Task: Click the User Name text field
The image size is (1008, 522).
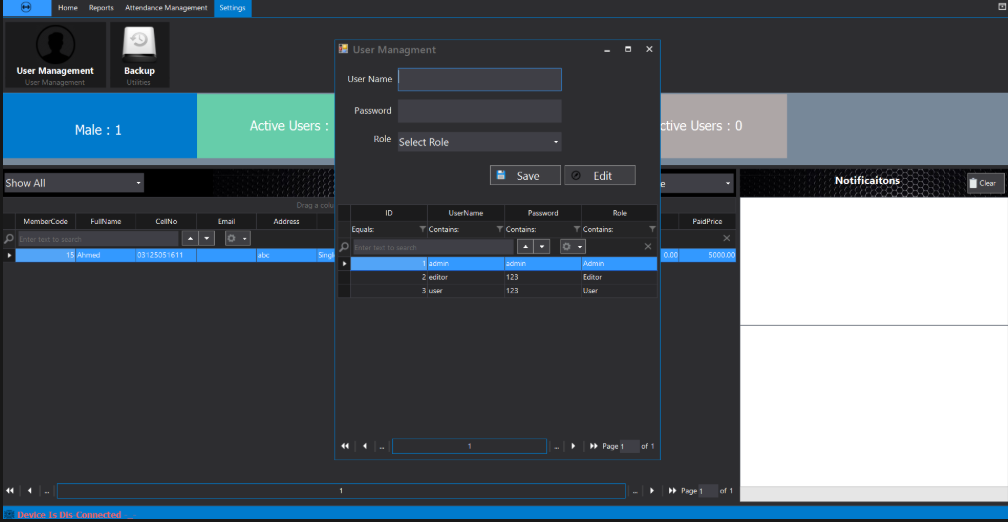Action: point(479,79)
